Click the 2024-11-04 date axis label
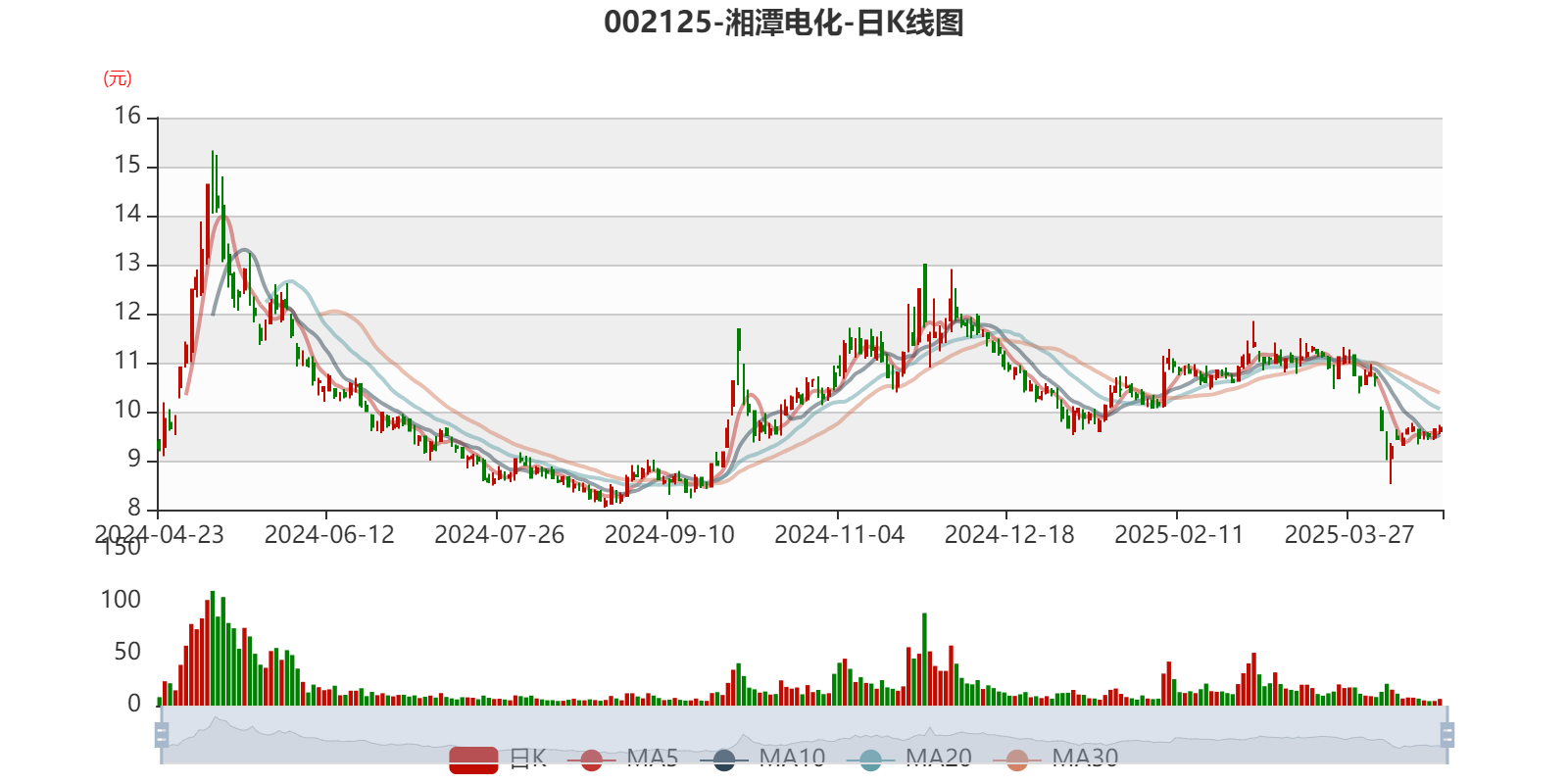This screenshot has width=1568, height=784. [840, 534]
